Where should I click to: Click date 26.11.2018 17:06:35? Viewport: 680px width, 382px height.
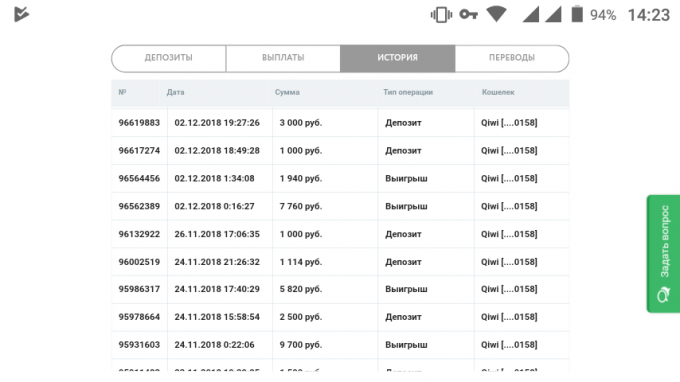(x=217, y=234)
